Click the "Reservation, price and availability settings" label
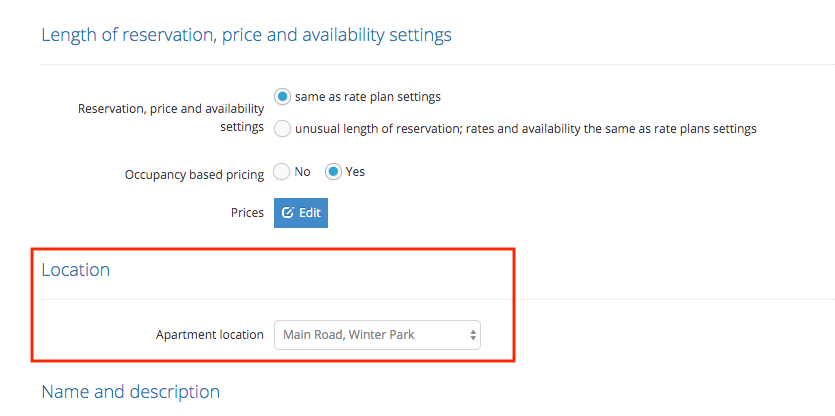835x416 pixels. pos(171,118)
